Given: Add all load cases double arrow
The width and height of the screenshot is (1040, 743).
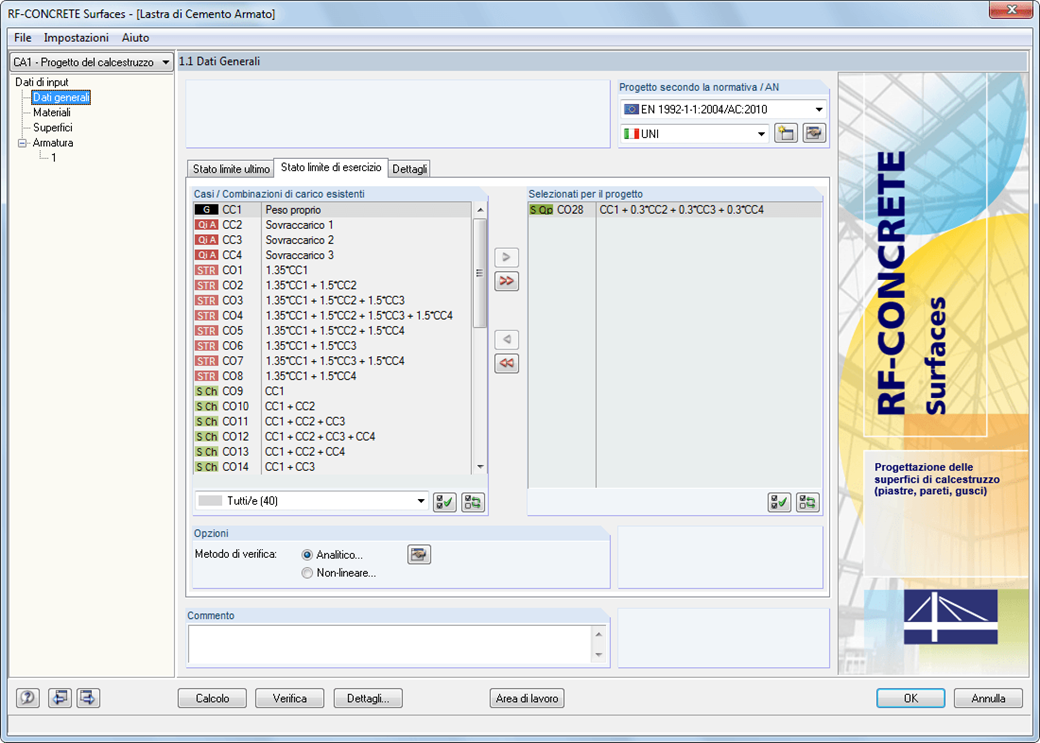Looking at the screenshot, I should (x=507, y=281).
